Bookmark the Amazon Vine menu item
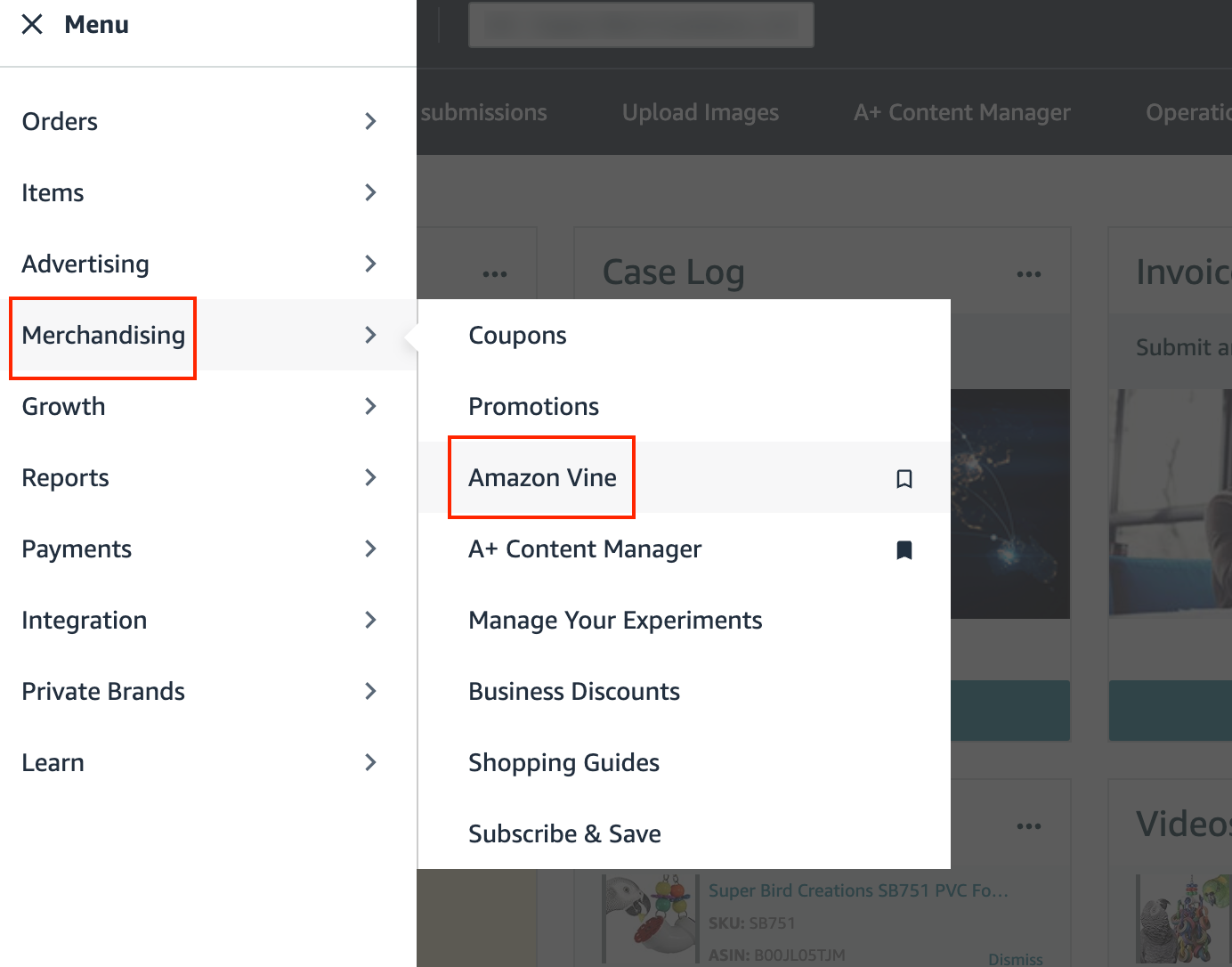Image resolution: width=1232 pixels, height=967 pixels. (904, 478)
